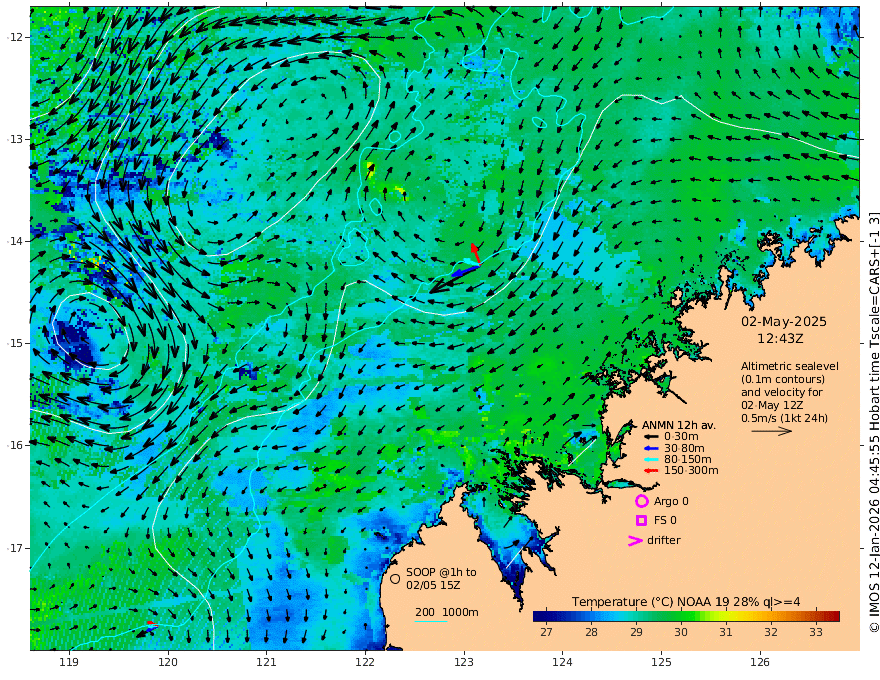Click longitude axis label 124

[x=562, y=662]
